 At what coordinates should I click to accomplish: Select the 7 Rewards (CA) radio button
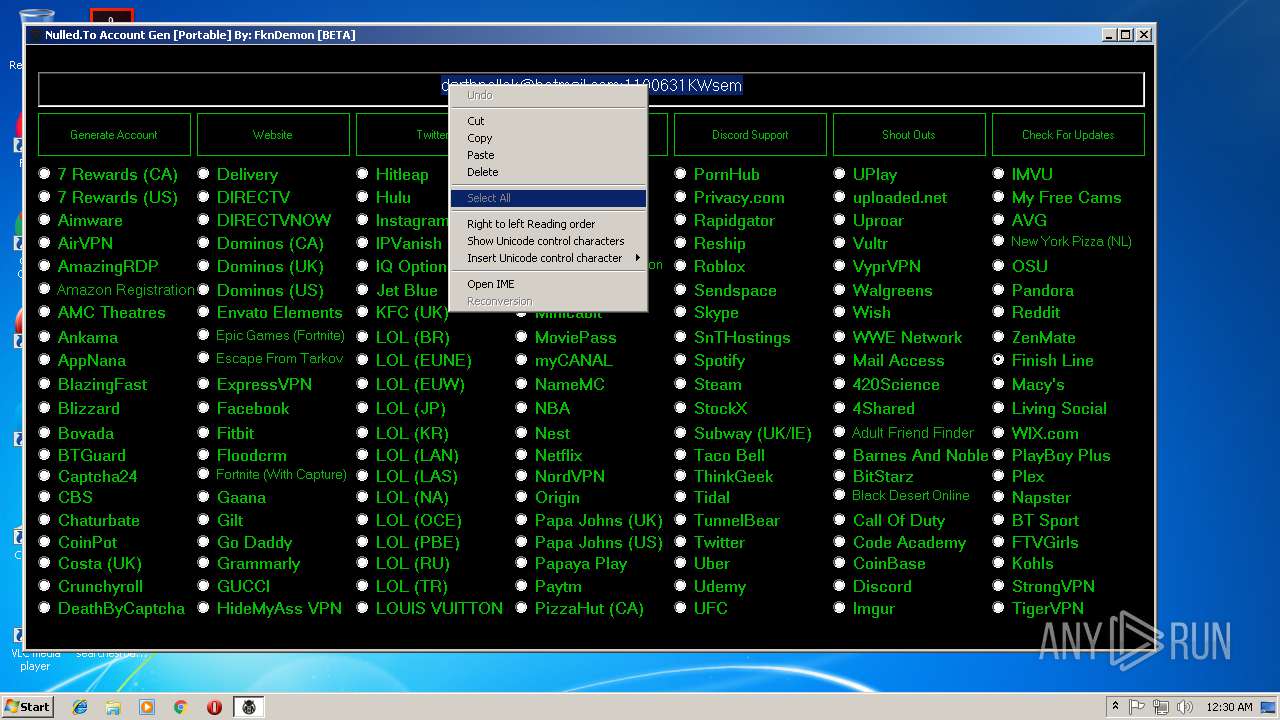click(44, 174)
